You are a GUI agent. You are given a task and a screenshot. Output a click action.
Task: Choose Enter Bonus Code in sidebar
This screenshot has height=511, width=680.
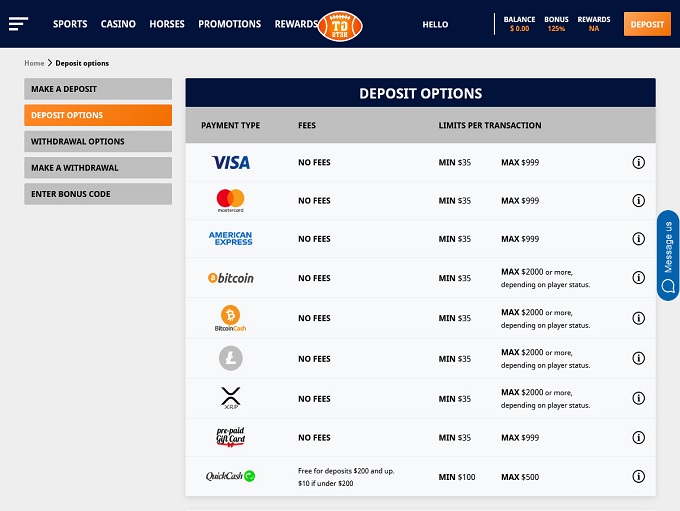(98, 194)
